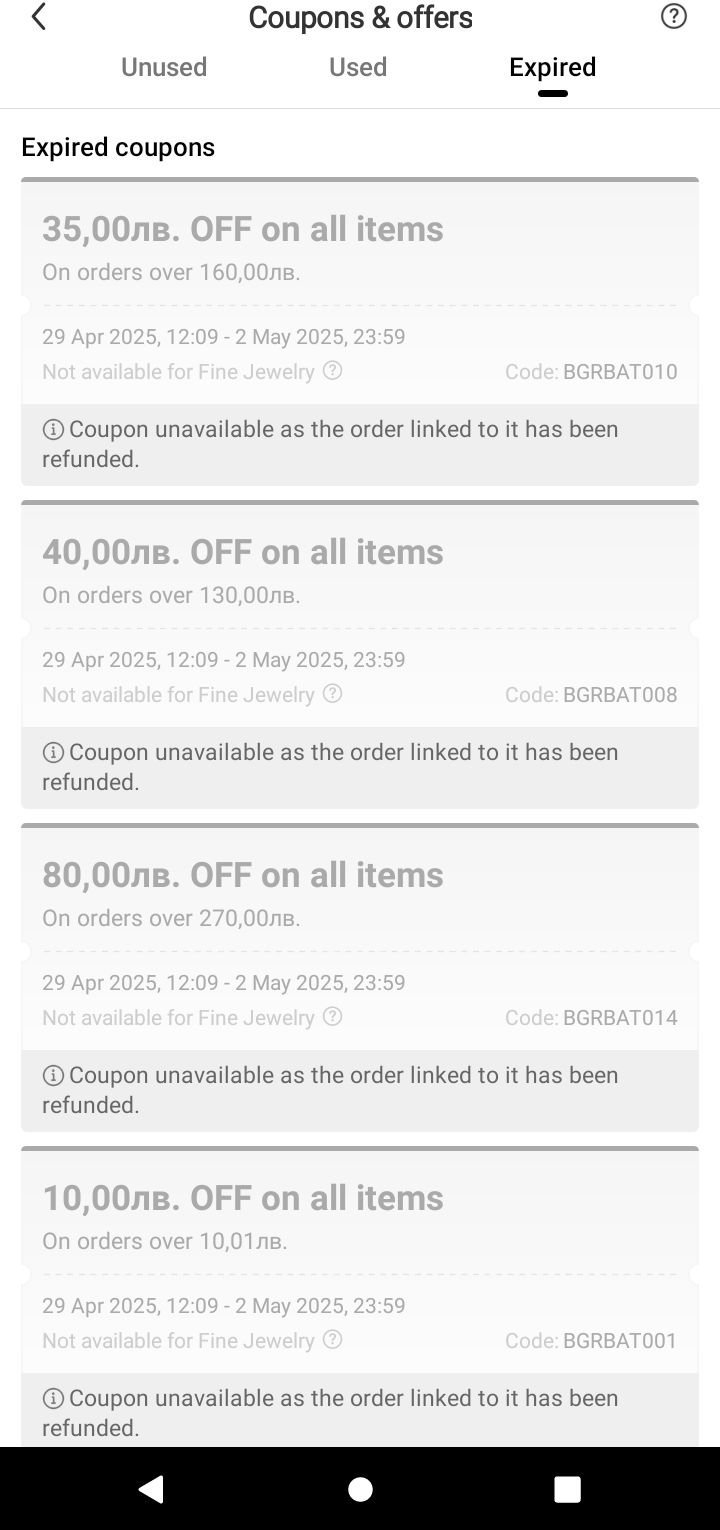Tap info icon on 40,00лв. coupon notice

pyautogui.click(x=53, y=753)
